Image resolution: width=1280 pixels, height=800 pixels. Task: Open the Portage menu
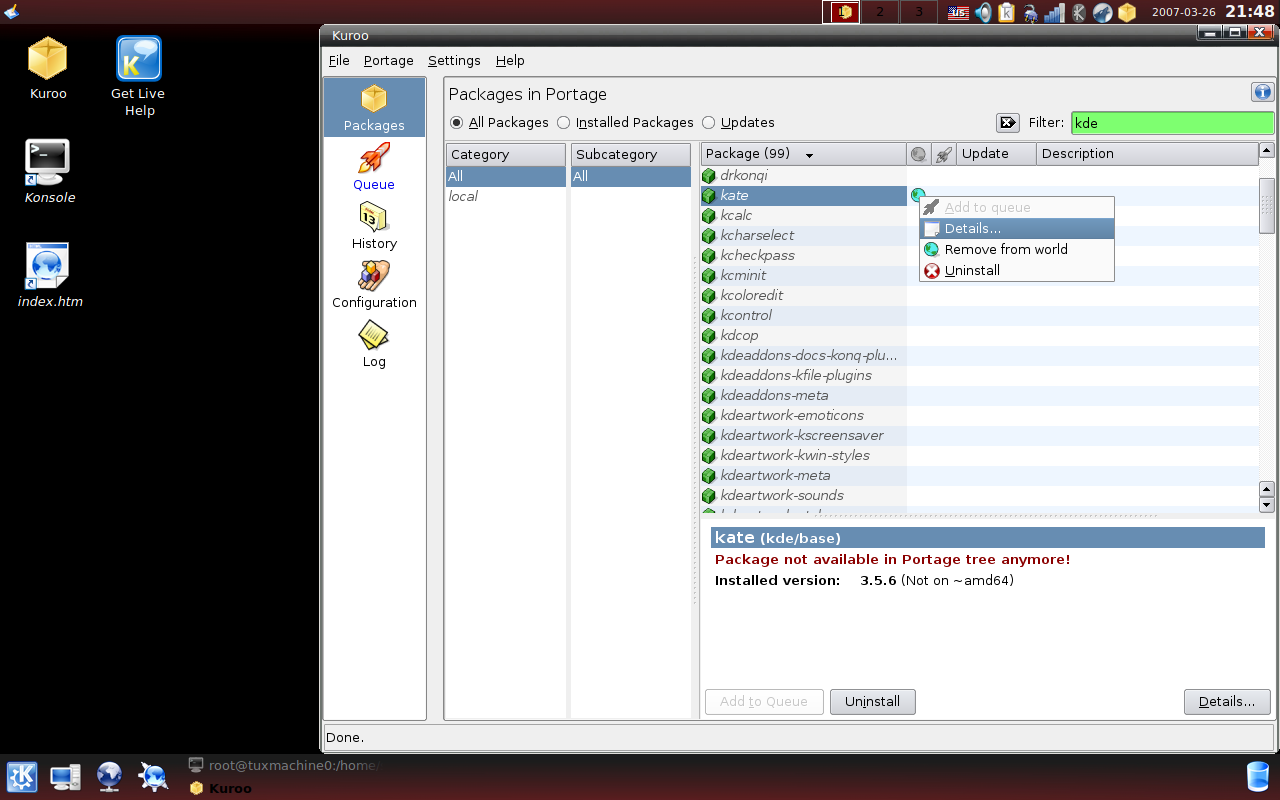pyautogui.click(x=388, y=60)
